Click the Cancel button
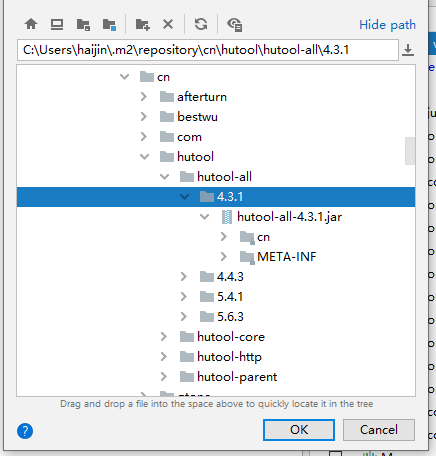 click(x=379, y=430)
